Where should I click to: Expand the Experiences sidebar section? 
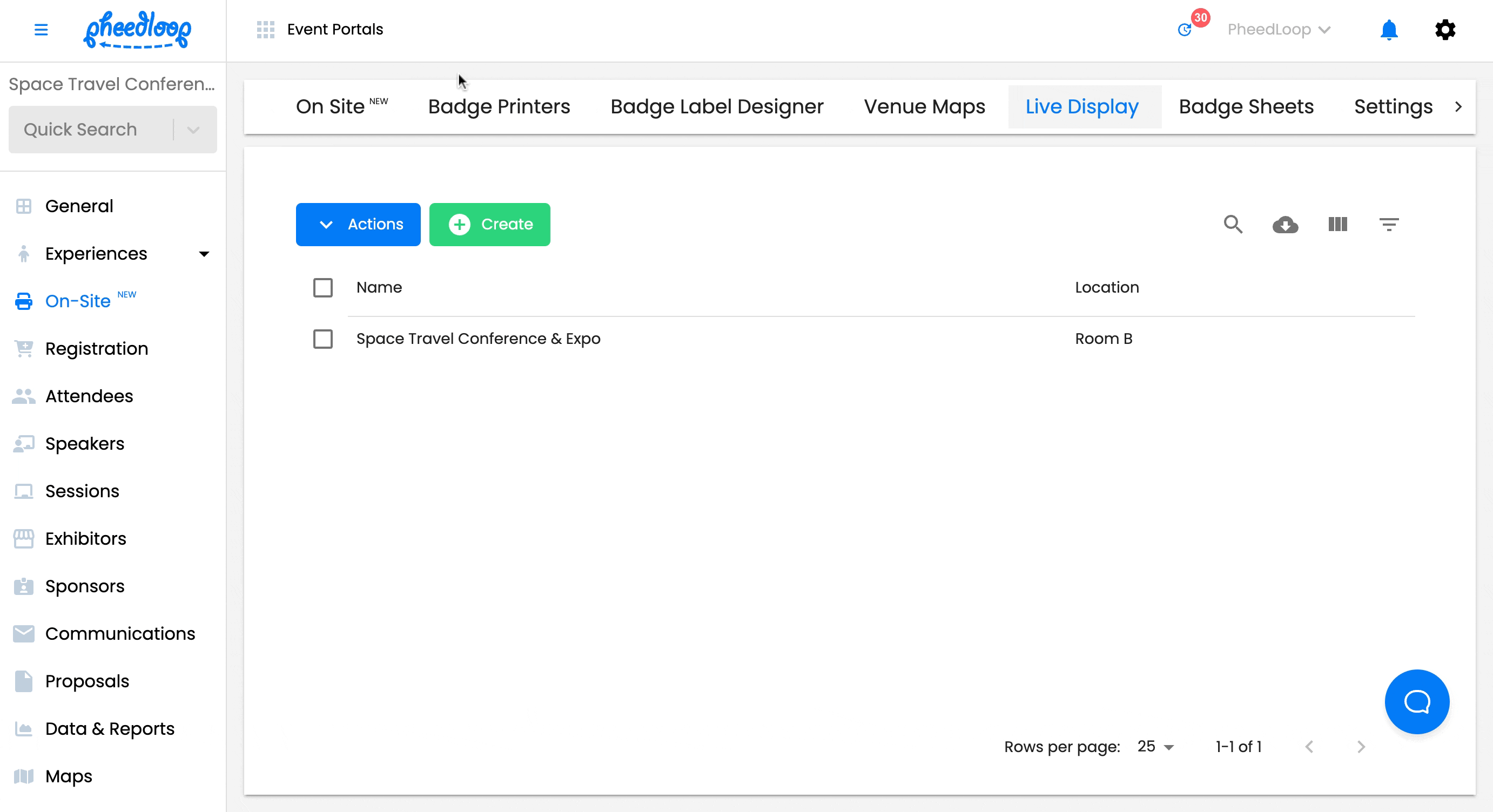pyautogui.click(x=204, y=254)
